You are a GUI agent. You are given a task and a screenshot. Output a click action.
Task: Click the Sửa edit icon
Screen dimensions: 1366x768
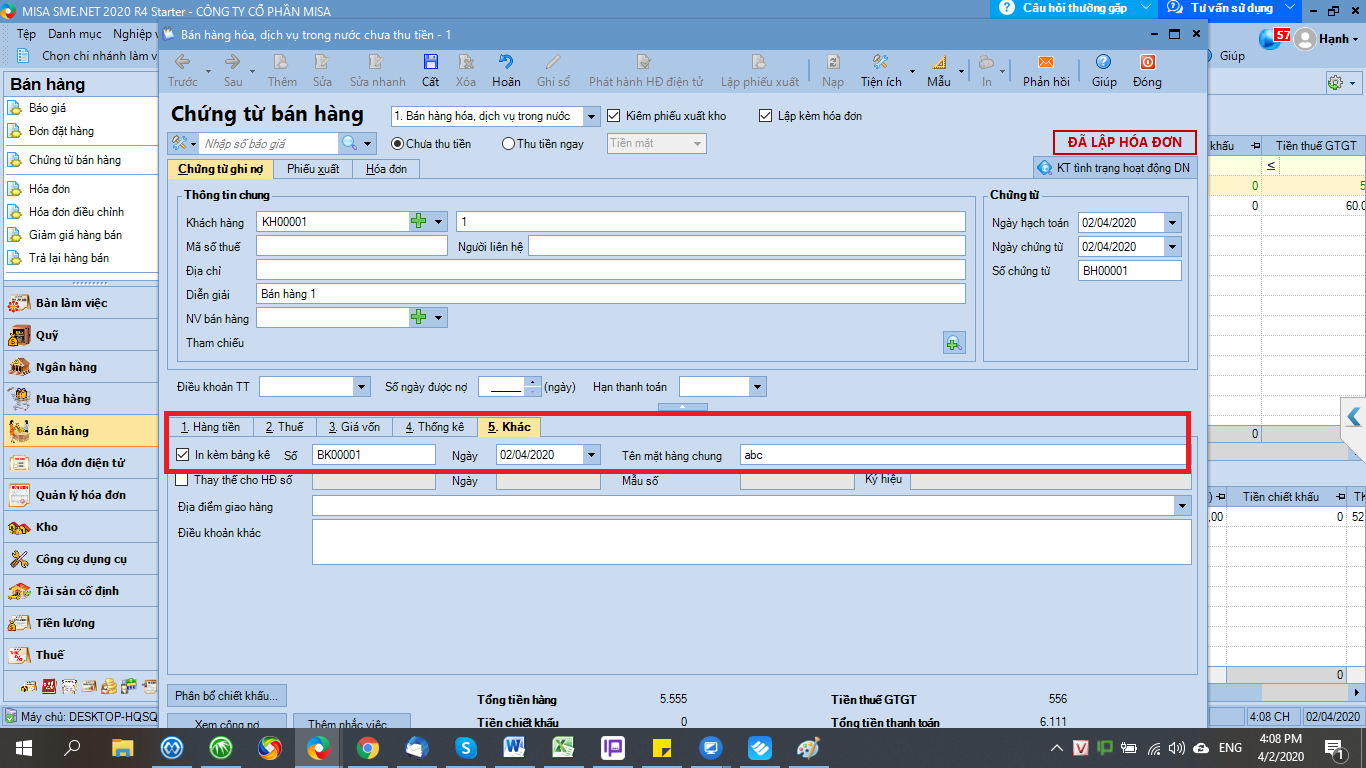point(322,70)
